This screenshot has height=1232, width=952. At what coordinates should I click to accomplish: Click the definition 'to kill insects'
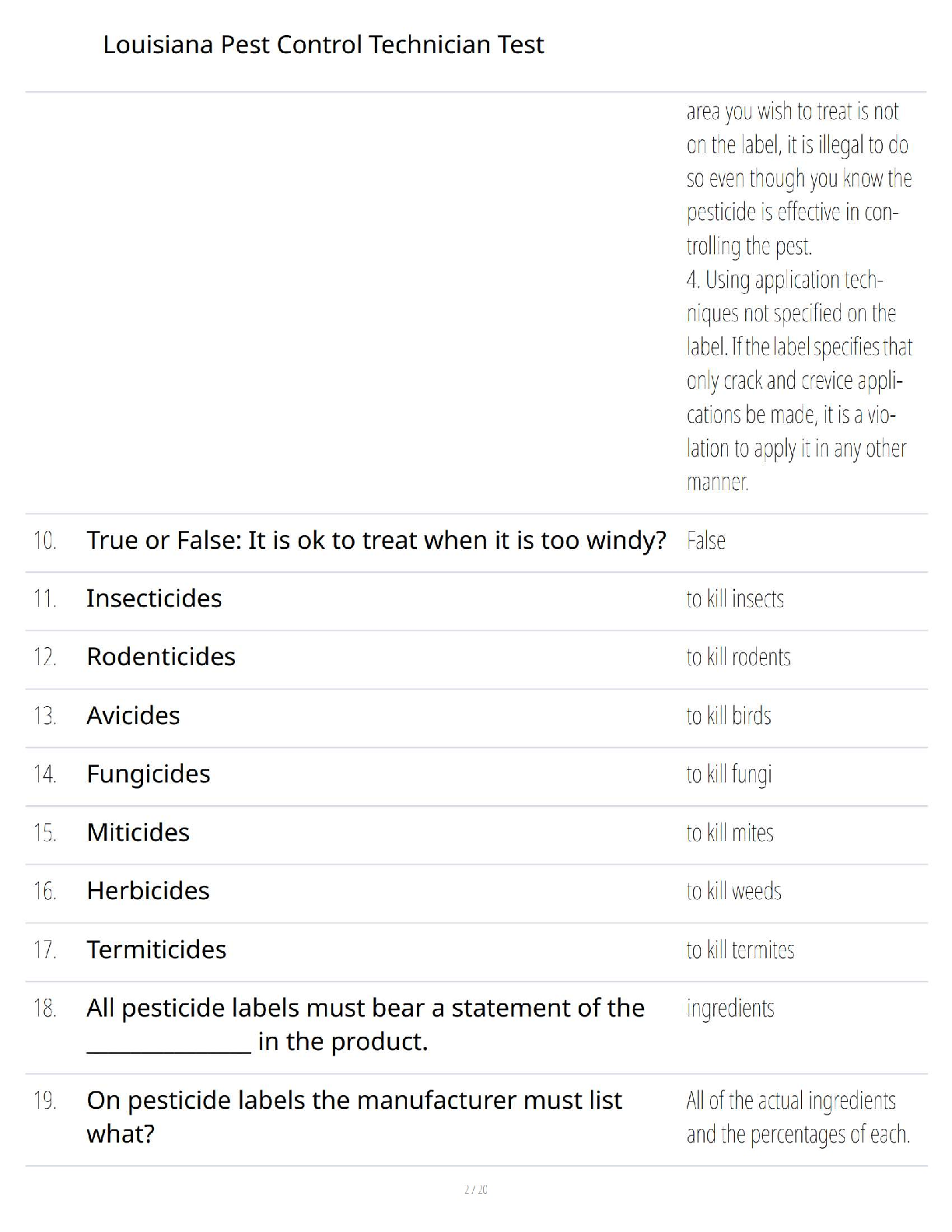coord(735,599)
